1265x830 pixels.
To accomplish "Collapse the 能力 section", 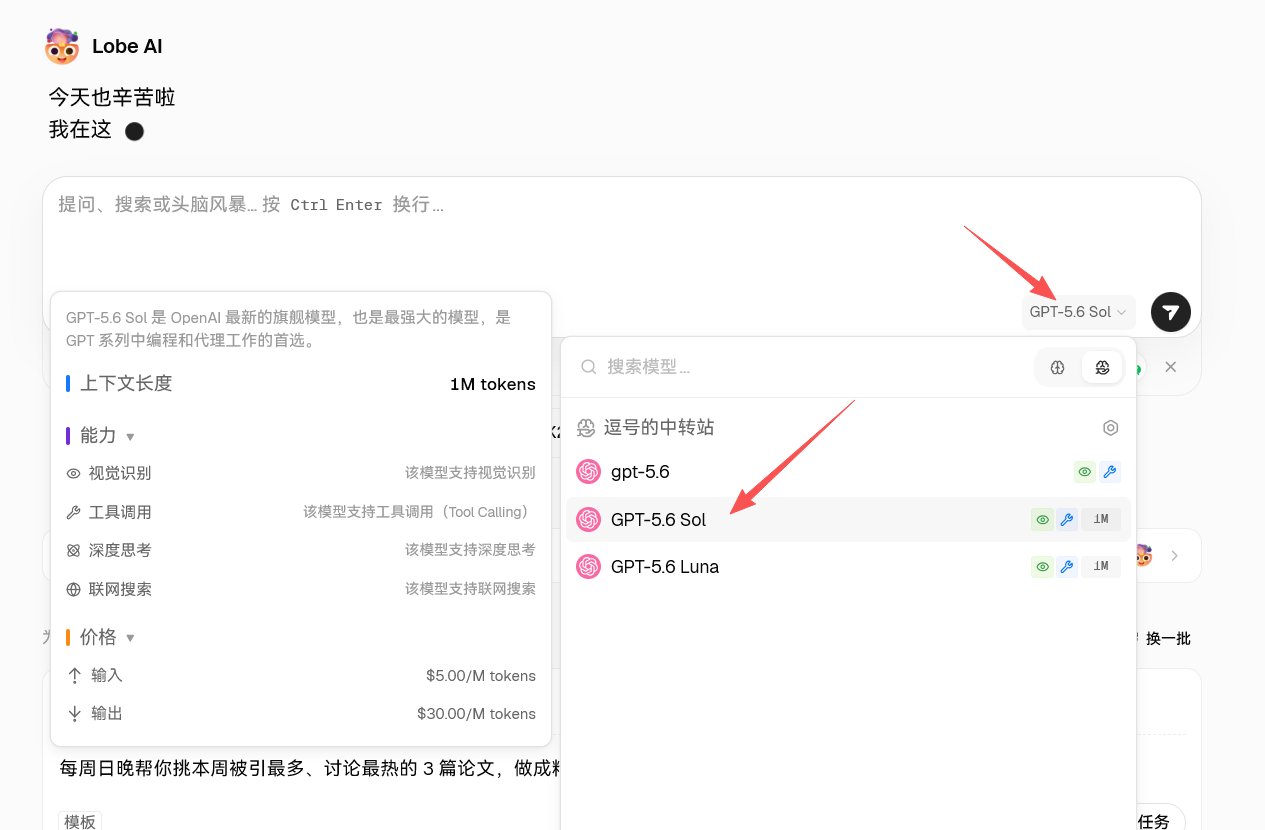I will click(130, 437).
